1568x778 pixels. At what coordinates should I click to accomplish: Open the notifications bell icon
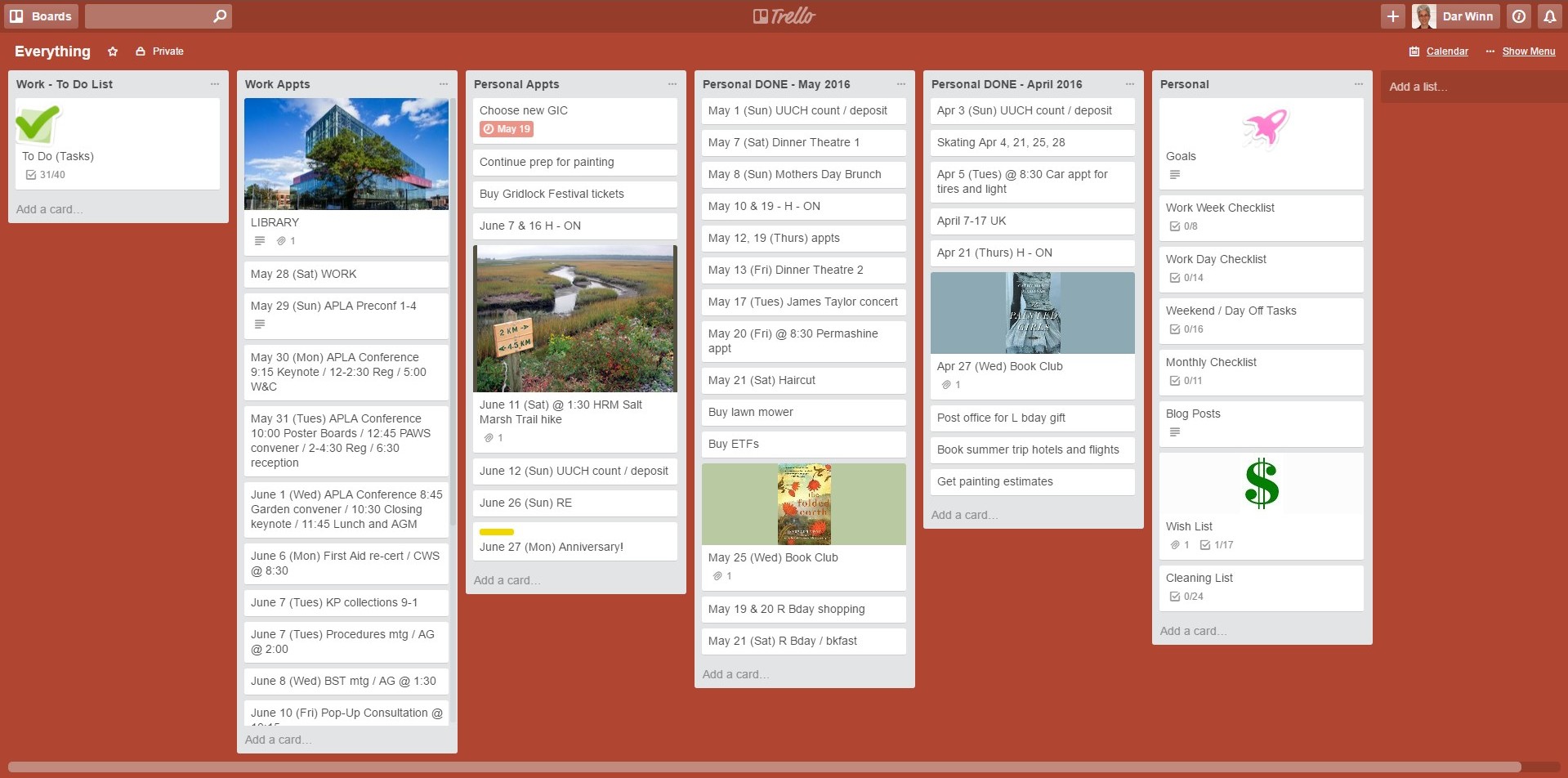pyautogui.click(x=1549, y=16)
